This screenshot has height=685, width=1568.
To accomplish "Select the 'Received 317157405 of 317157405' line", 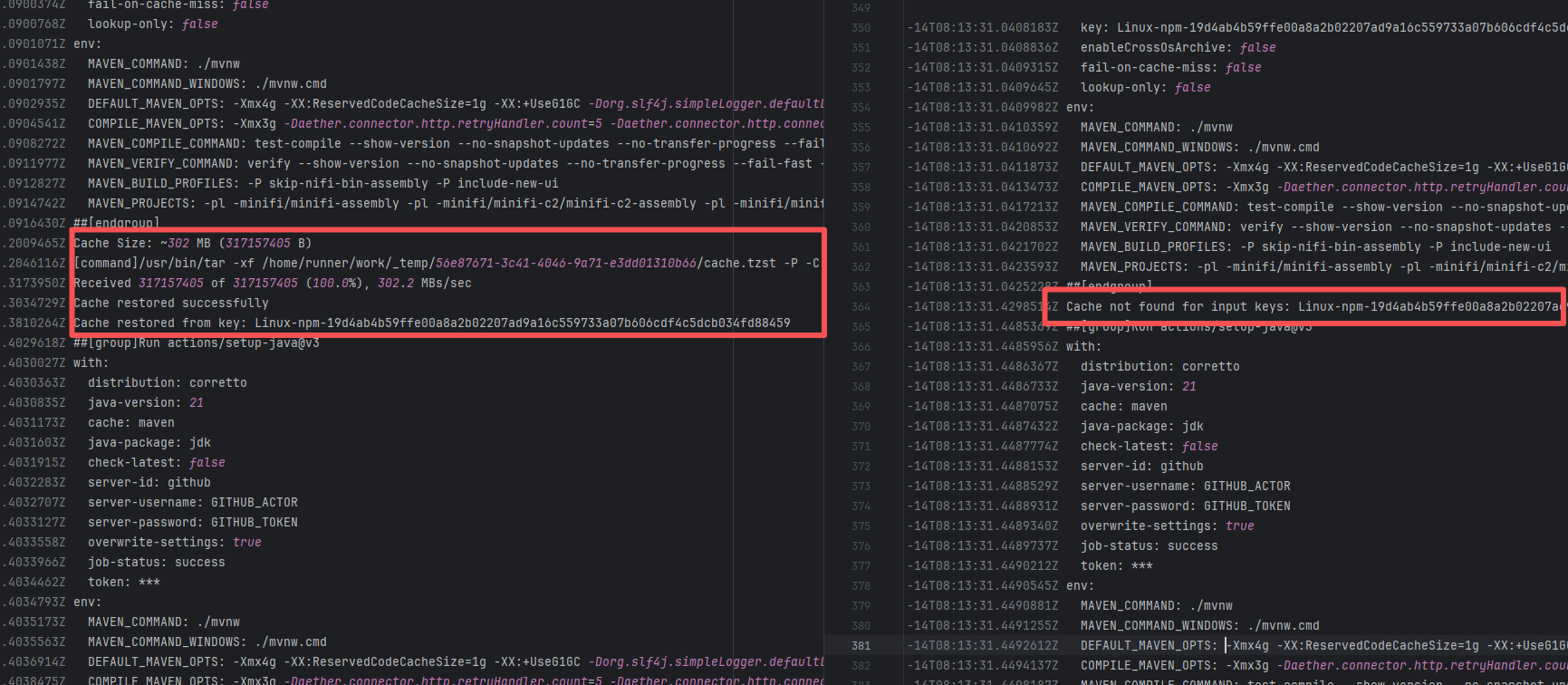I will click(272, 283).
